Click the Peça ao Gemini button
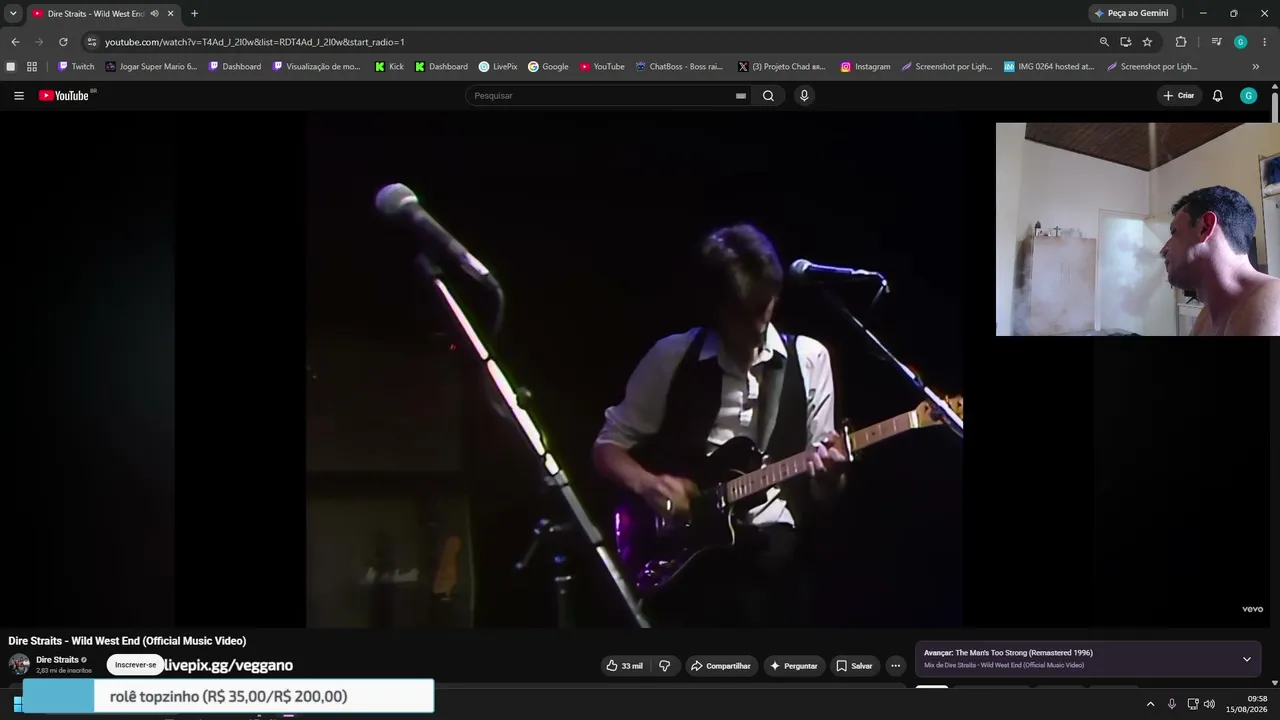 [1131, 13]
